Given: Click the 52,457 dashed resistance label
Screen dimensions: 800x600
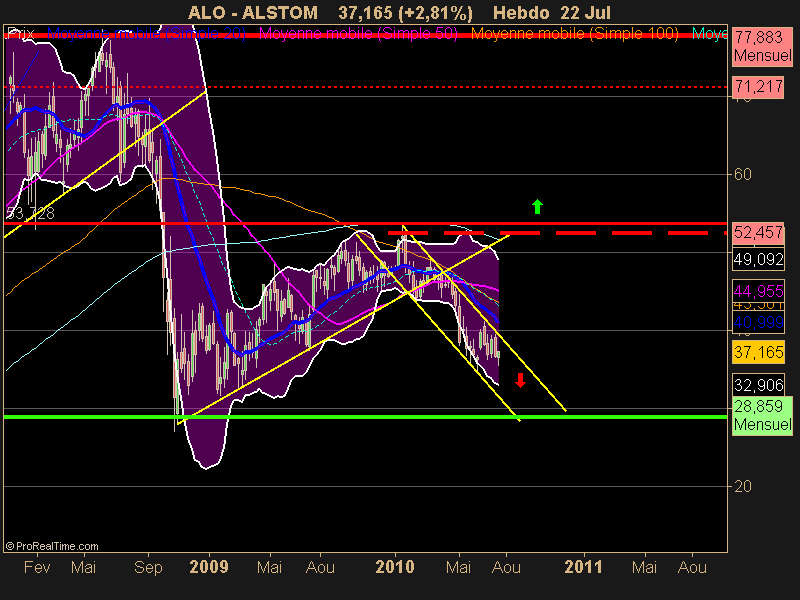Looking at the screenshot, I should click(x=758, y=233).
